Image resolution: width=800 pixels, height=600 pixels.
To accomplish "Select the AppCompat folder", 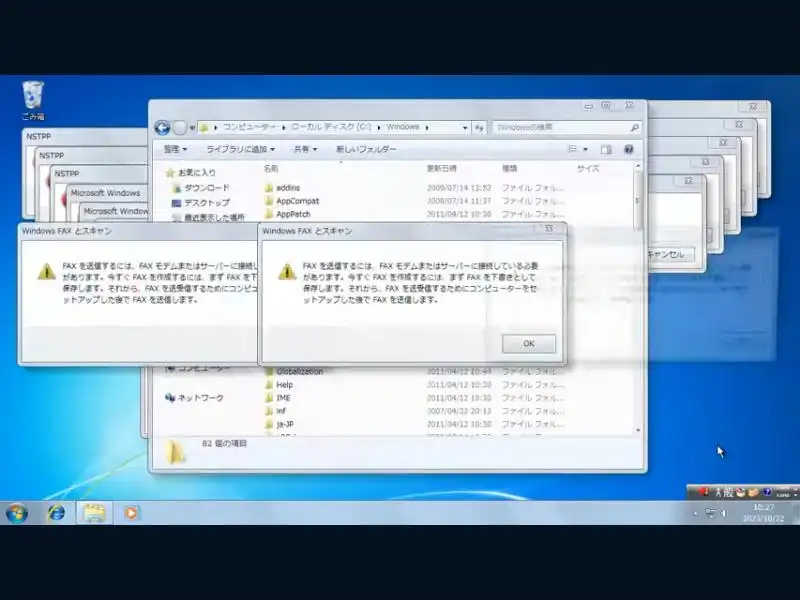I will tap(297, 201).
